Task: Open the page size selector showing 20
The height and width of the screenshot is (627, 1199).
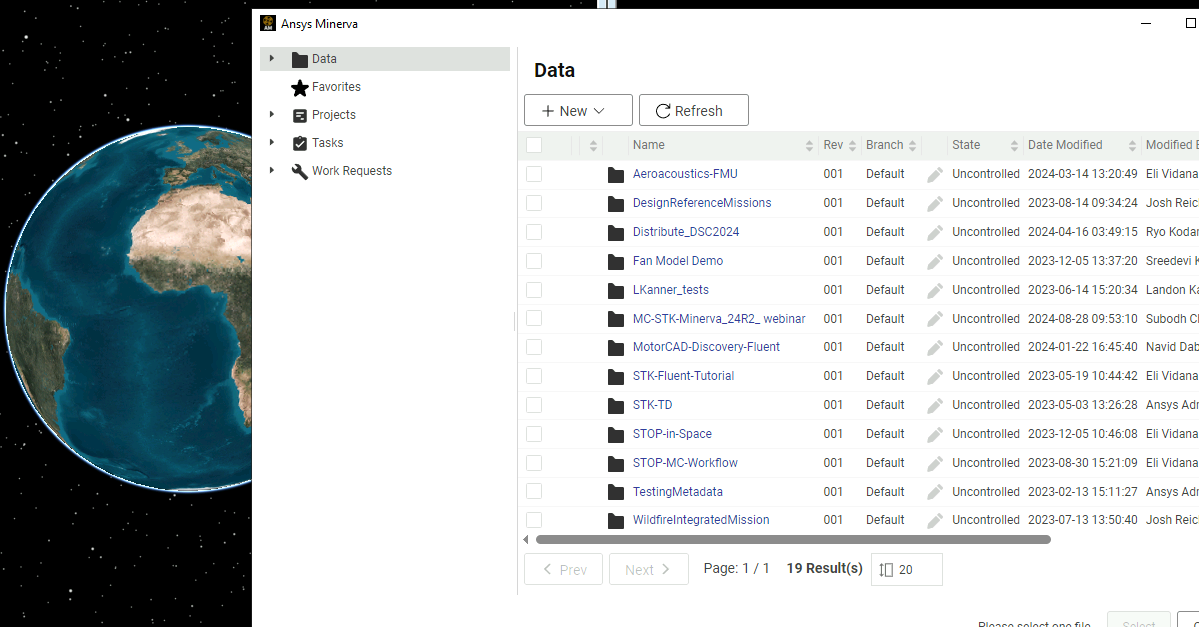Action: tap(906, 569)
